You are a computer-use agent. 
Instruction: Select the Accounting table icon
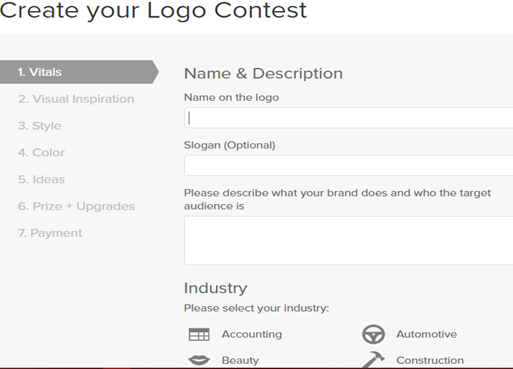[x=199, y=334]
